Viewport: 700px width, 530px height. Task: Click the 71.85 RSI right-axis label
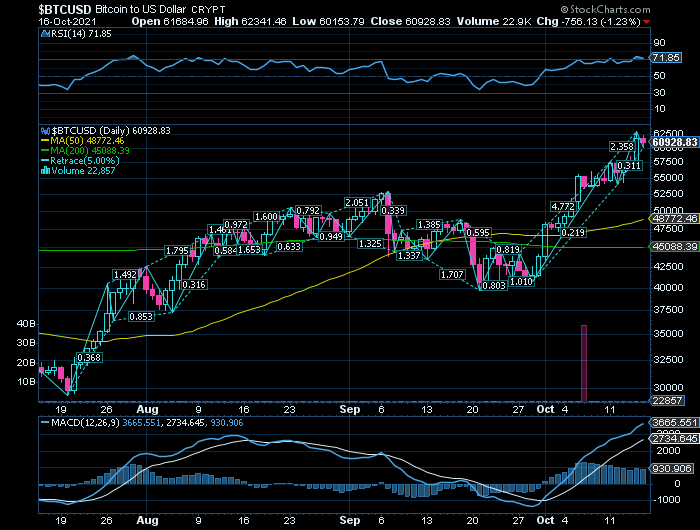coord(666,58)
